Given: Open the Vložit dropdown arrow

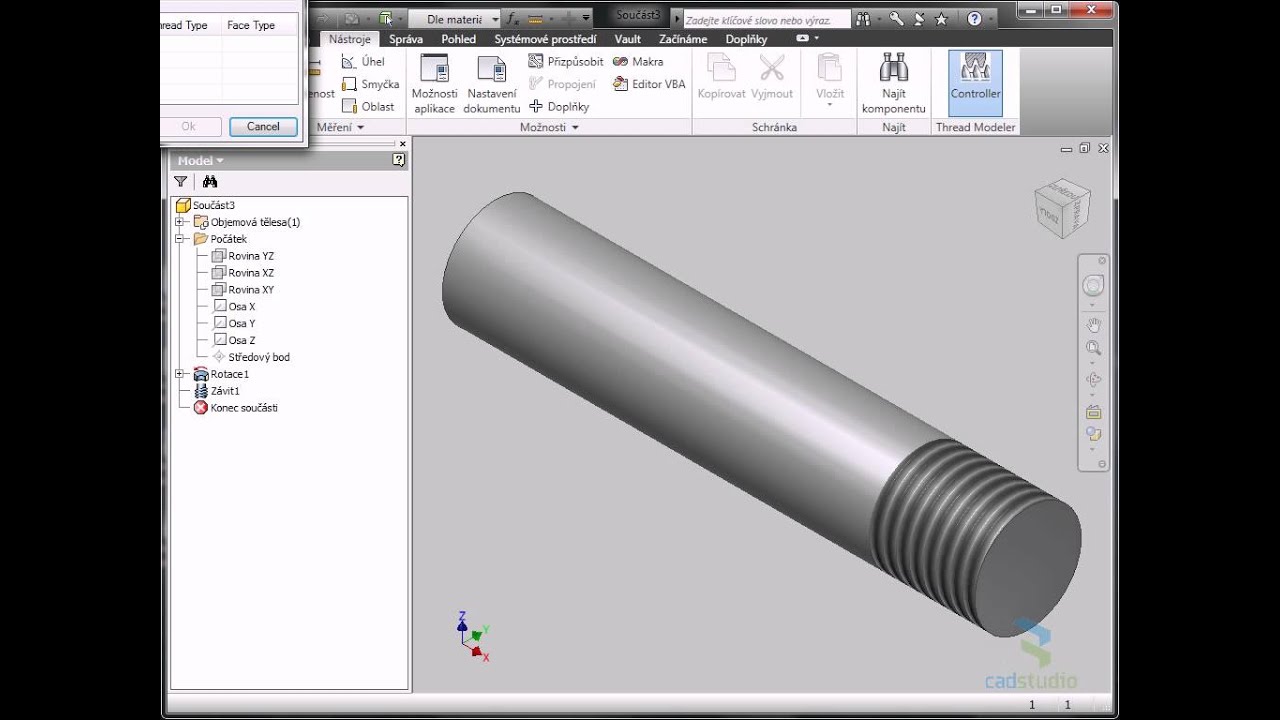Looking at the screenshot, I should pos(830,105).
